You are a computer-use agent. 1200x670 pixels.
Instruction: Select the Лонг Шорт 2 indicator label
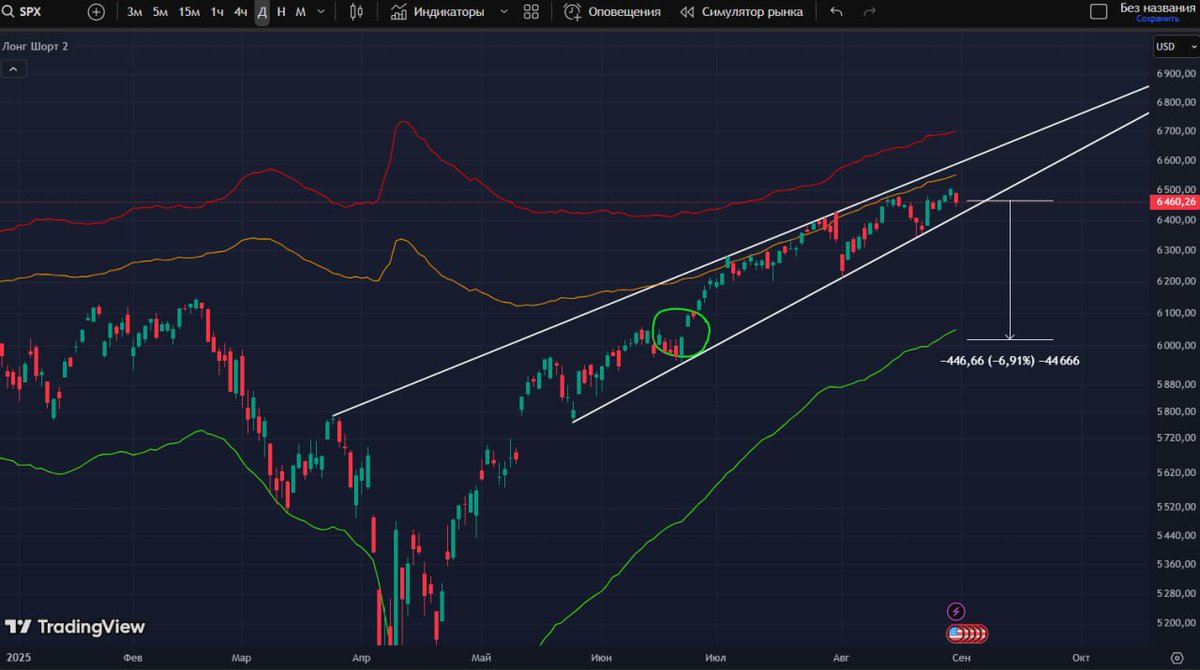click(x=36, y=46)
